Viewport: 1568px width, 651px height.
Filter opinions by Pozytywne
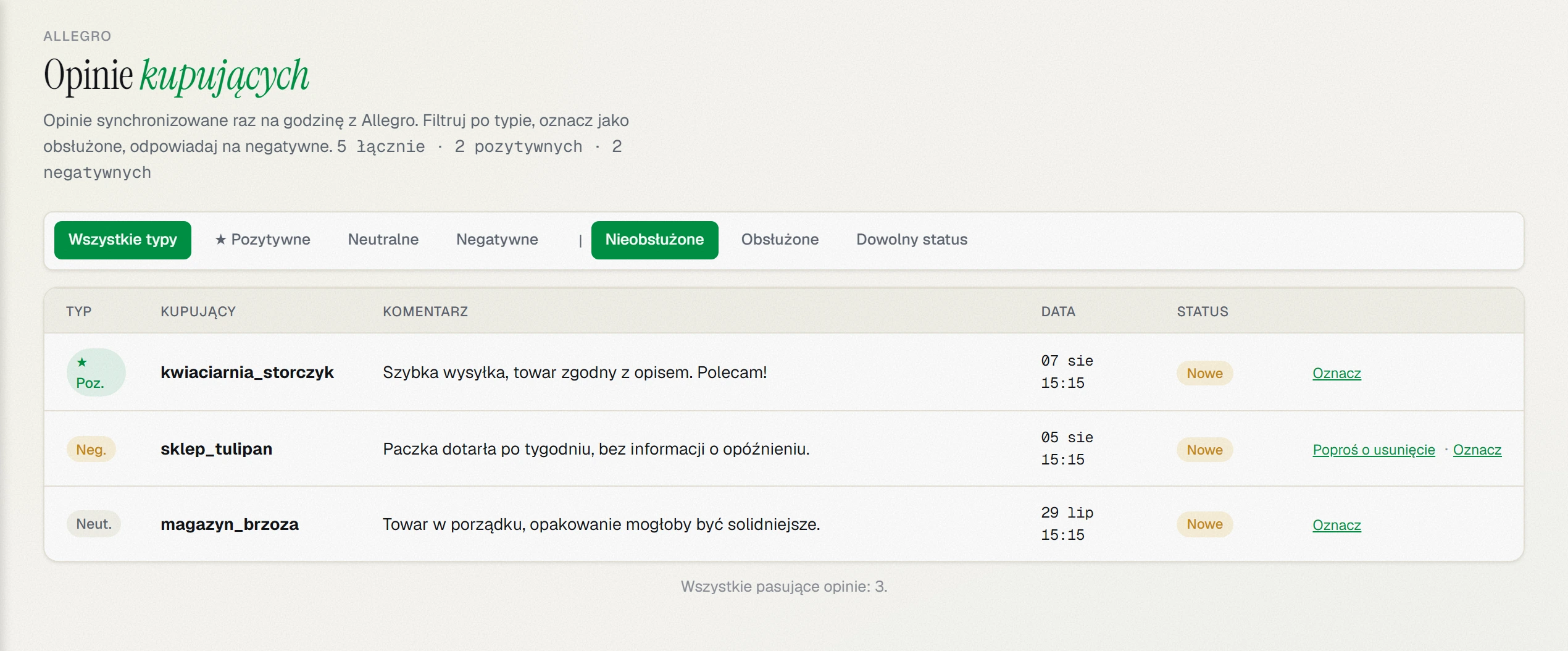(262, 240)
